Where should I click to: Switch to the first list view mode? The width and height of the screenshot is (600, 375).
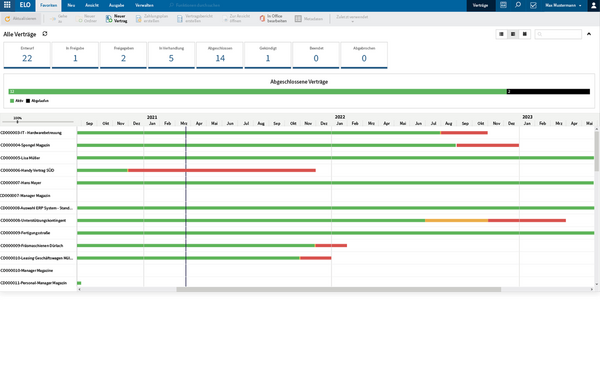(501, 34)
